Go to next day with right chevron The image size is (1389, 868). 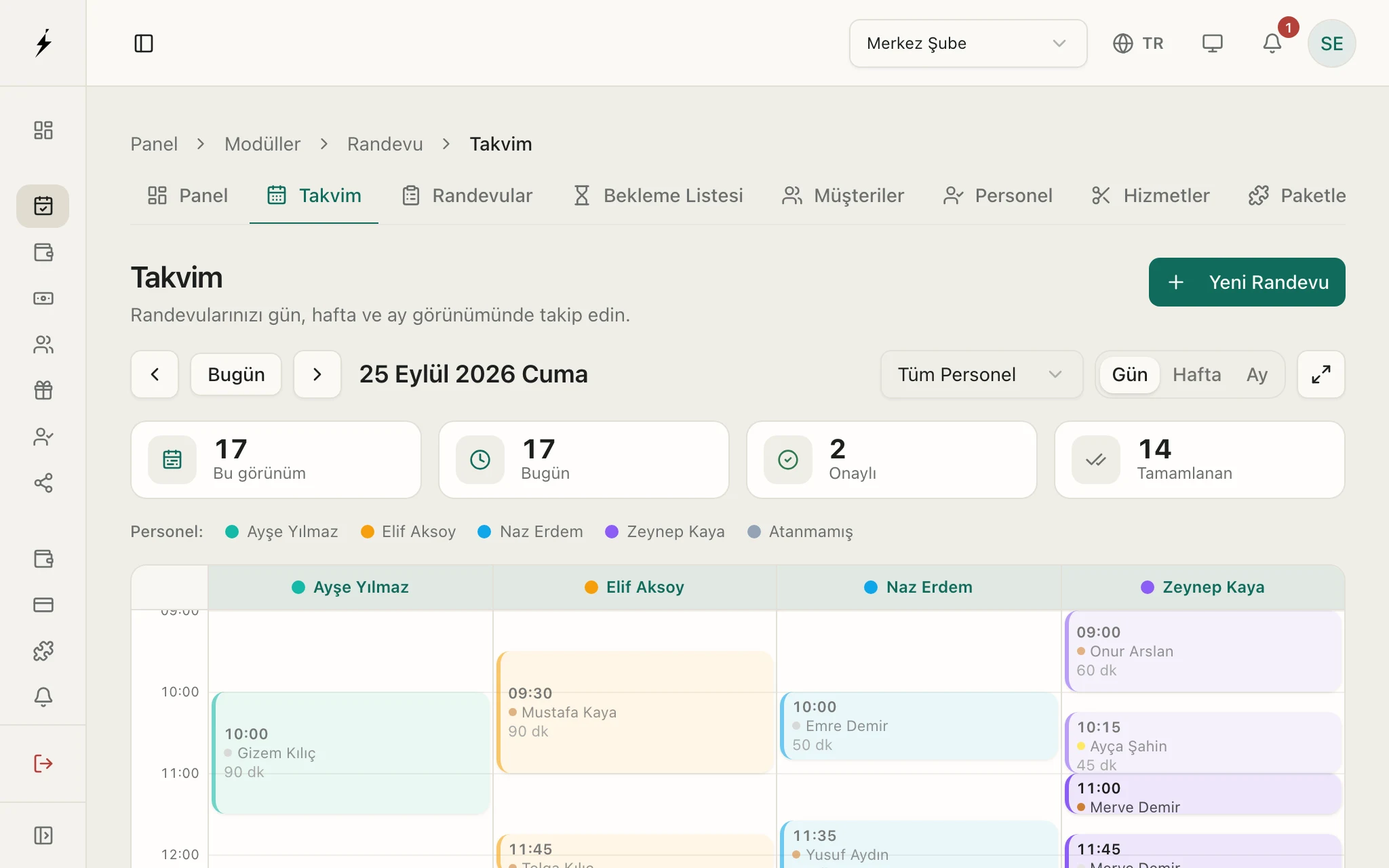pos(317,374)
